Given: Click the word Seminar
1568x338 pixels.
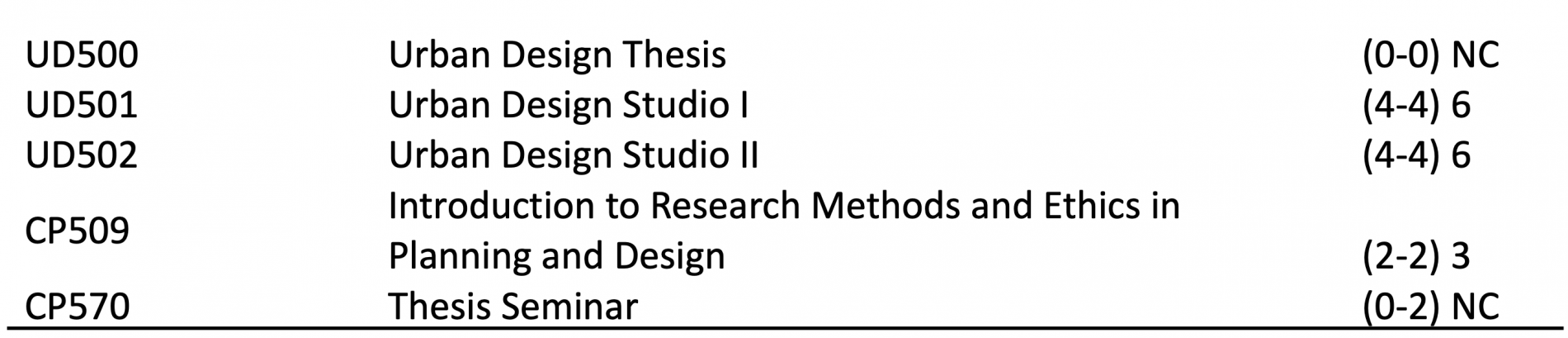Looking at the screenshot, I should point(569,307).
